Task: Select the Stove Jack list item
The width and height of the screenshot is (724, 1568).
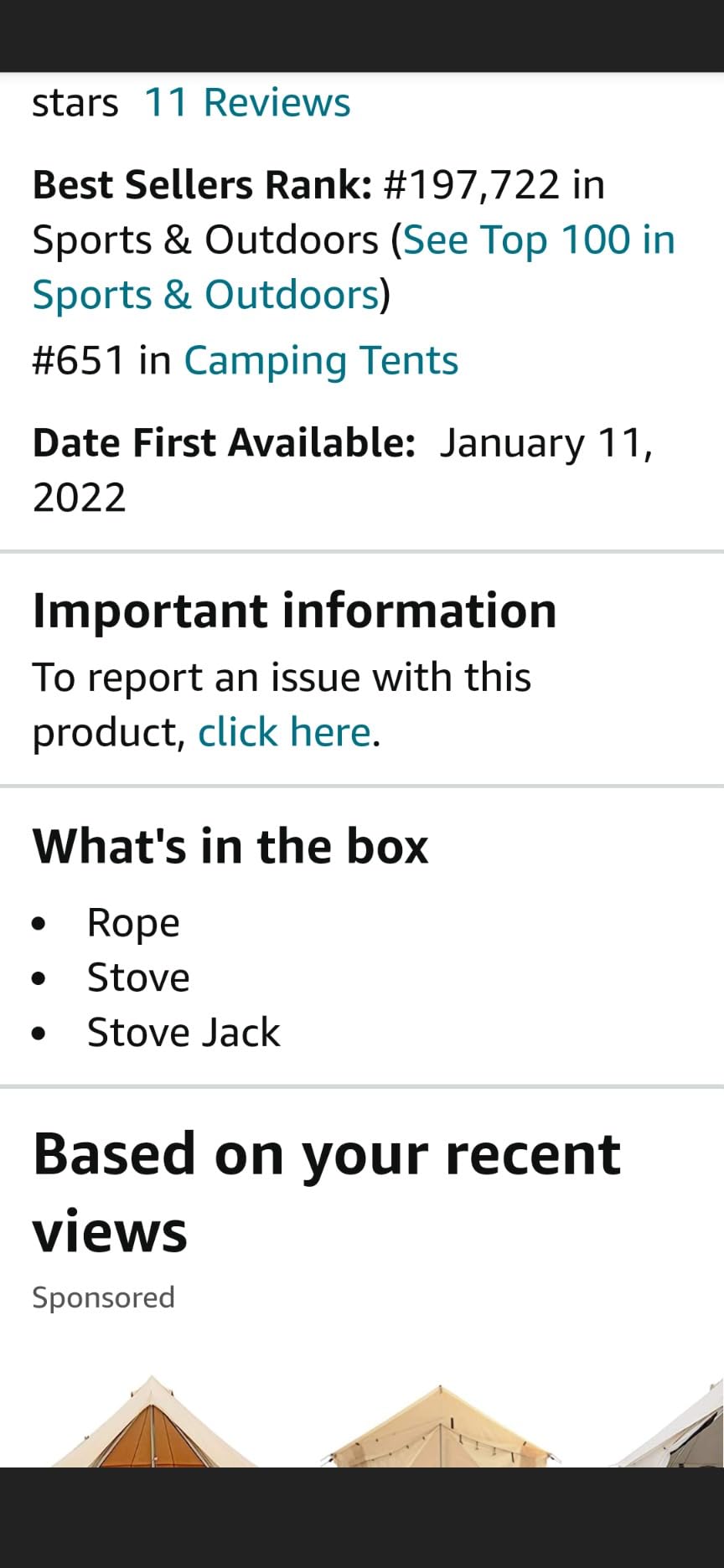Action: coord(184,1033)
